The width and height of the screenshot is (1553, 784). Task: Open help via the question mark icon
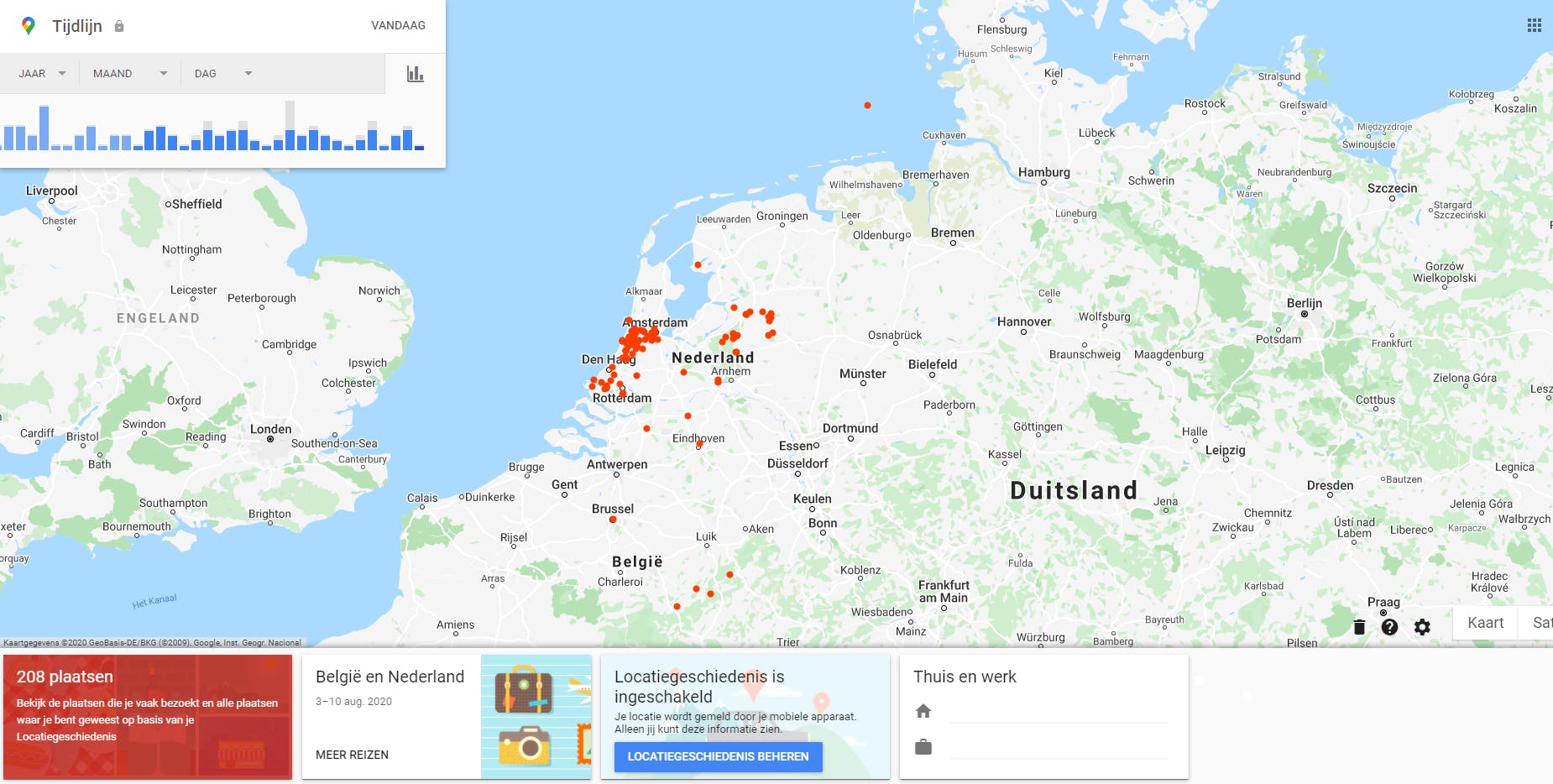click(x=1390, y=627)
